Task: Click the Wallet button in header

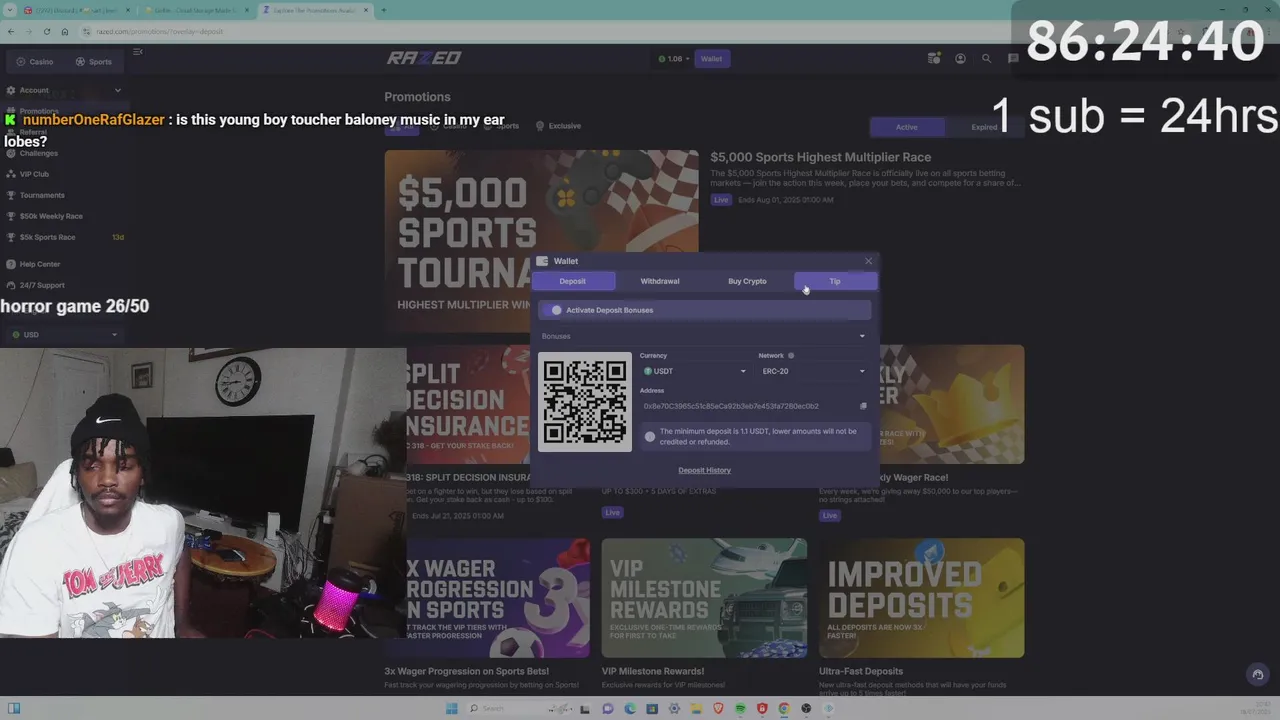Action: [x=711, y=59]
